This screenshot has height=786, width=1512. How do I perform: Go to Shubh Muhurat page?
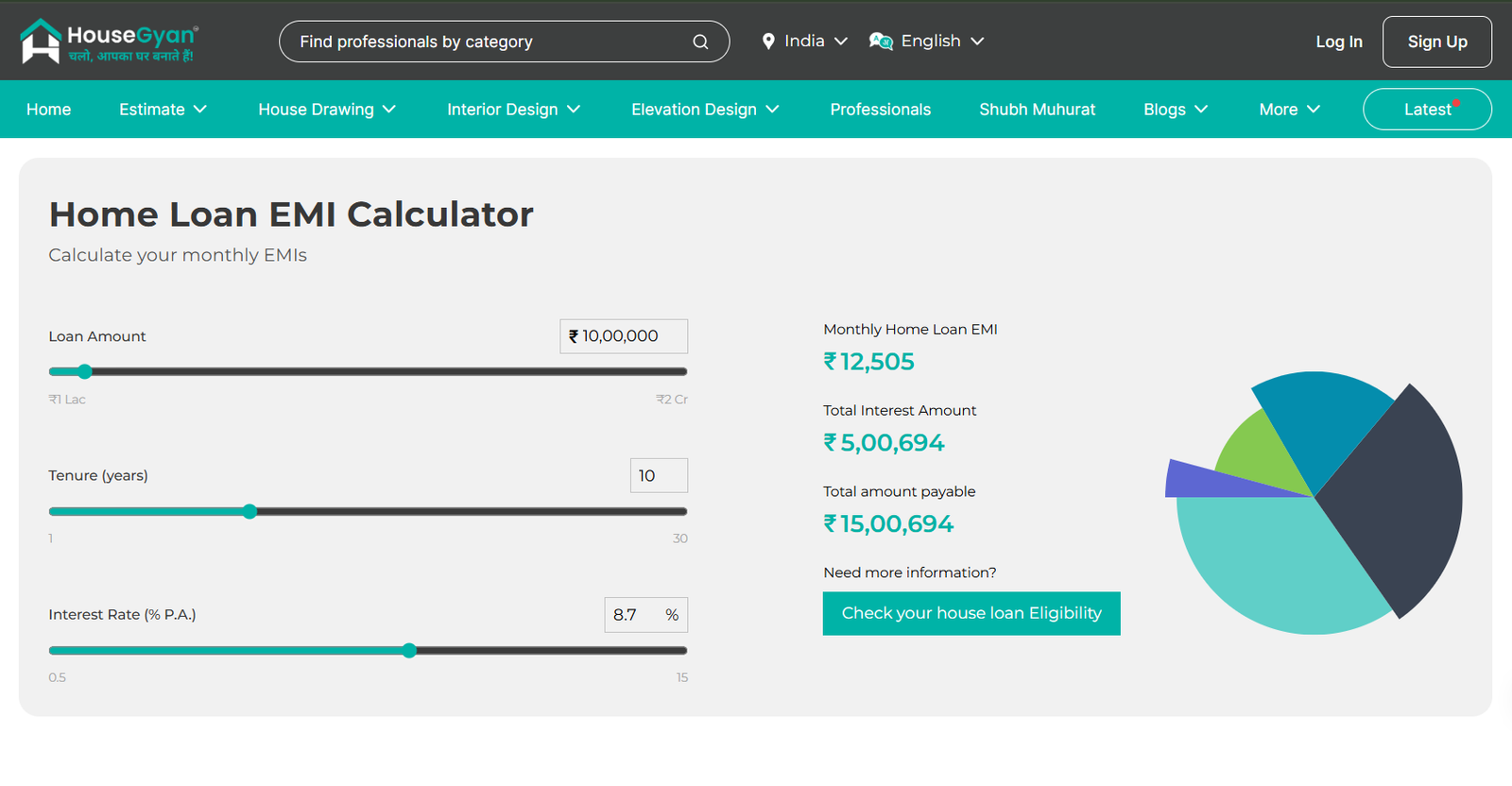coord(1037,110)
